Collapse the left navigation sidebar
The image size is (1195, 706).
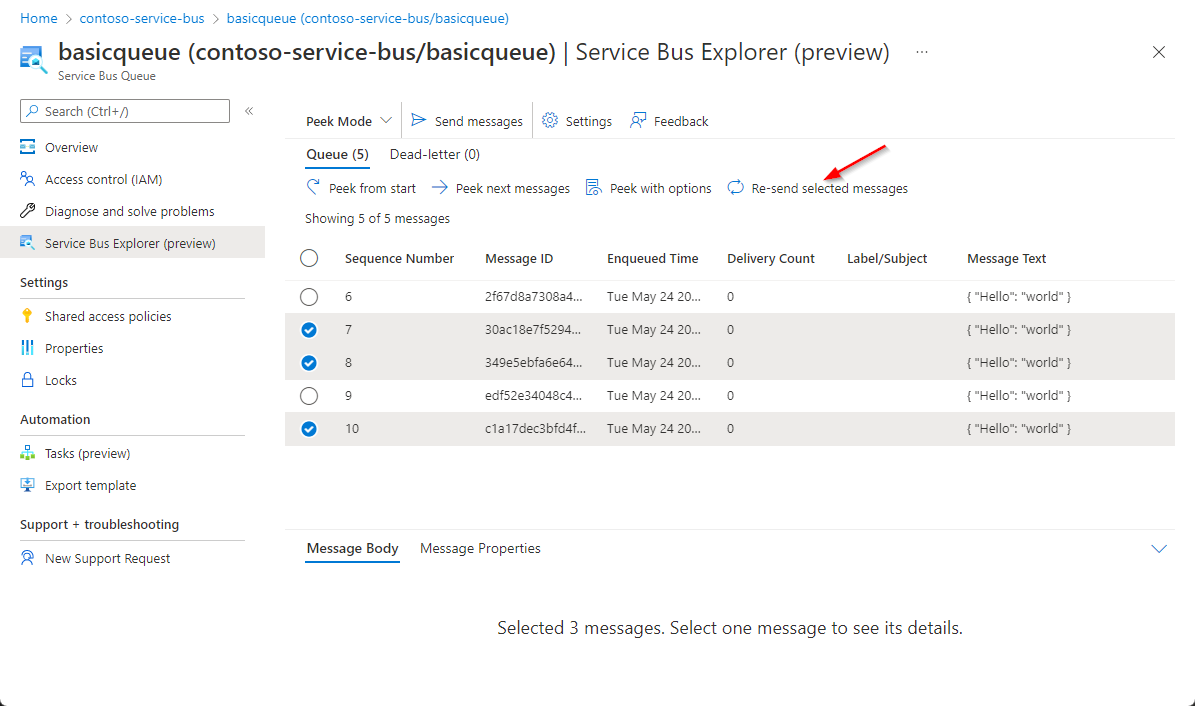point(249,111)
